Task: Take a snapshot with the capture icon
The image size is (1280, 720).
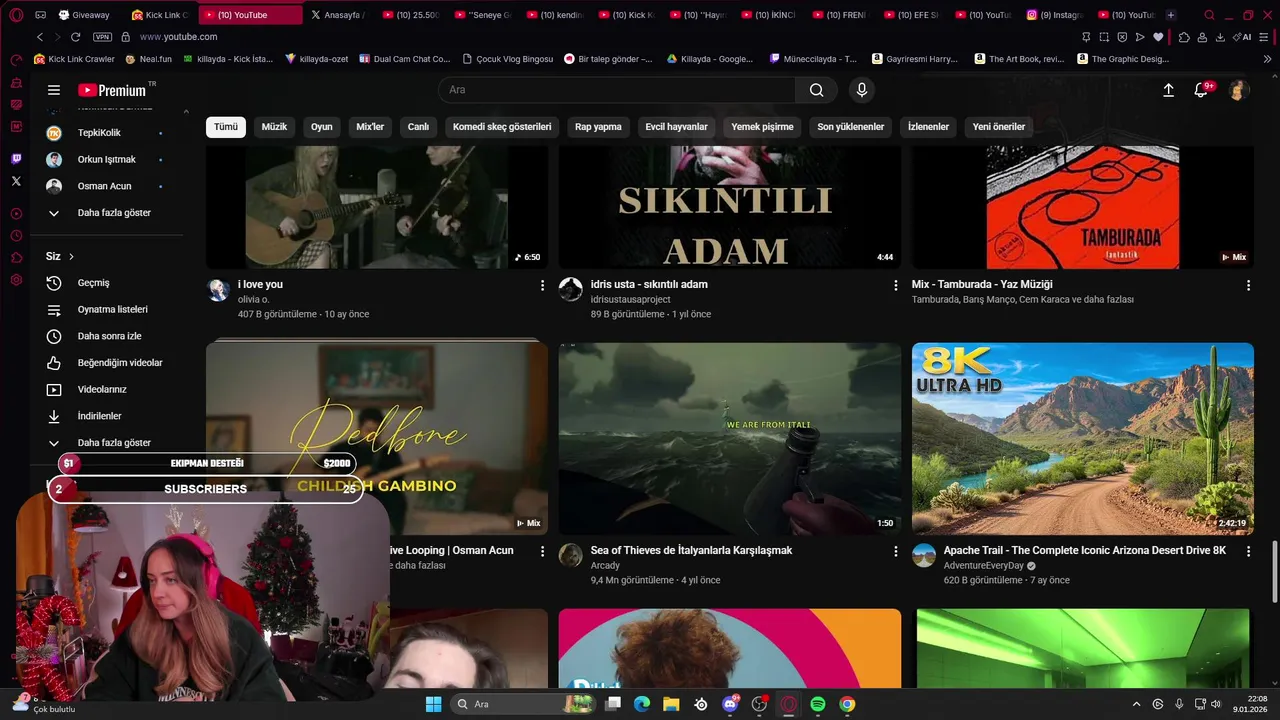Action: pyautogui.click(x=1104, y=37)
